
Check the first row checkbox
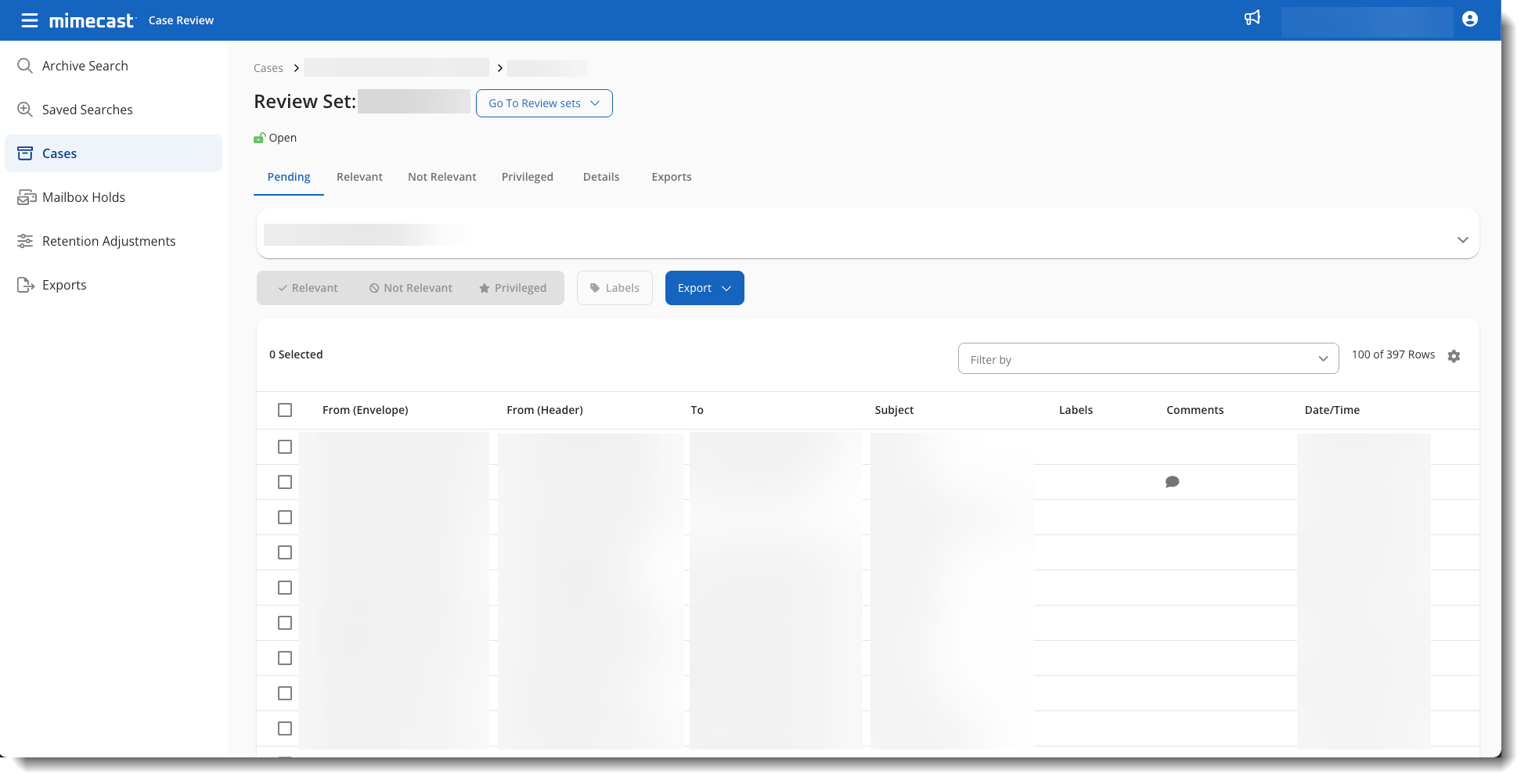[285, 447]
